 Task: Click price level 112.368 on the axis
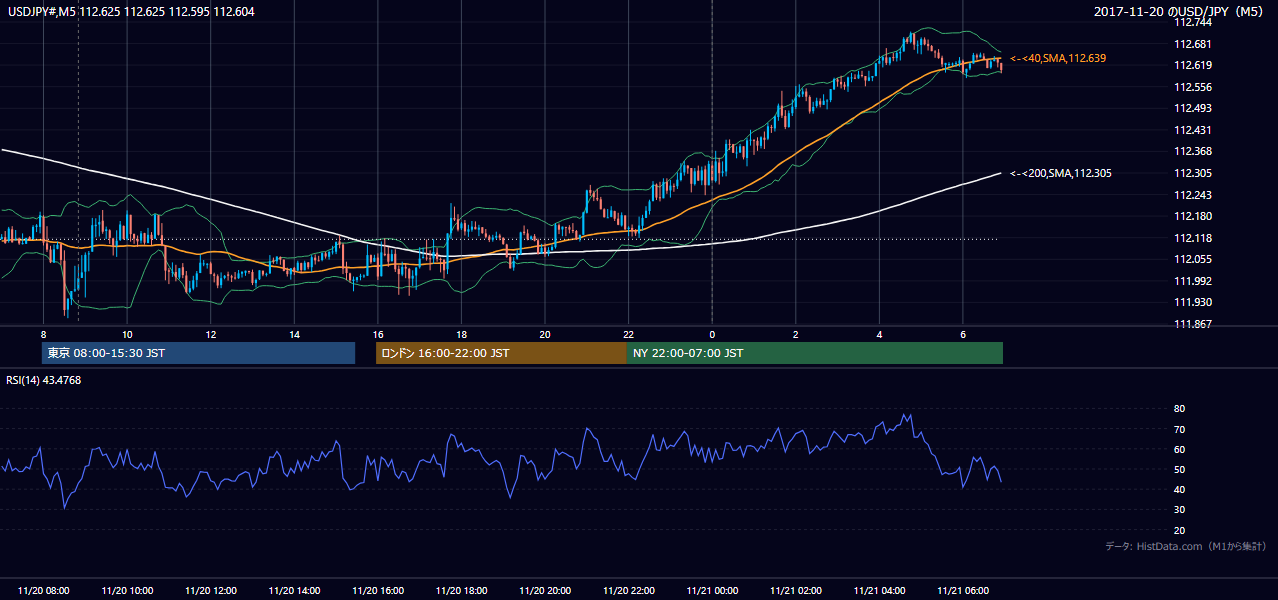point(1194,151)
